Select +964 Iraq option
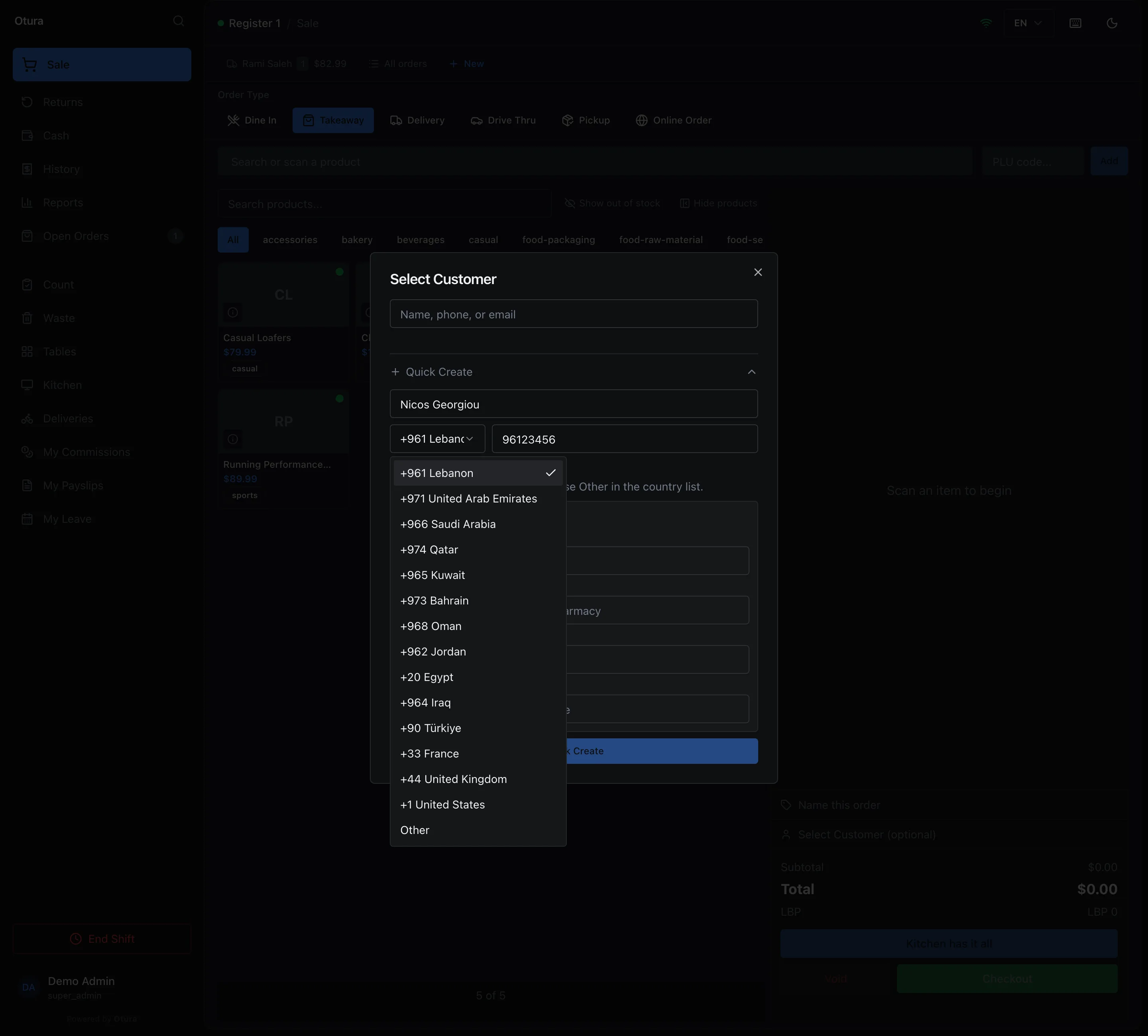The width and height of the screenshot is (1148, 1036). tap(478, 702)
